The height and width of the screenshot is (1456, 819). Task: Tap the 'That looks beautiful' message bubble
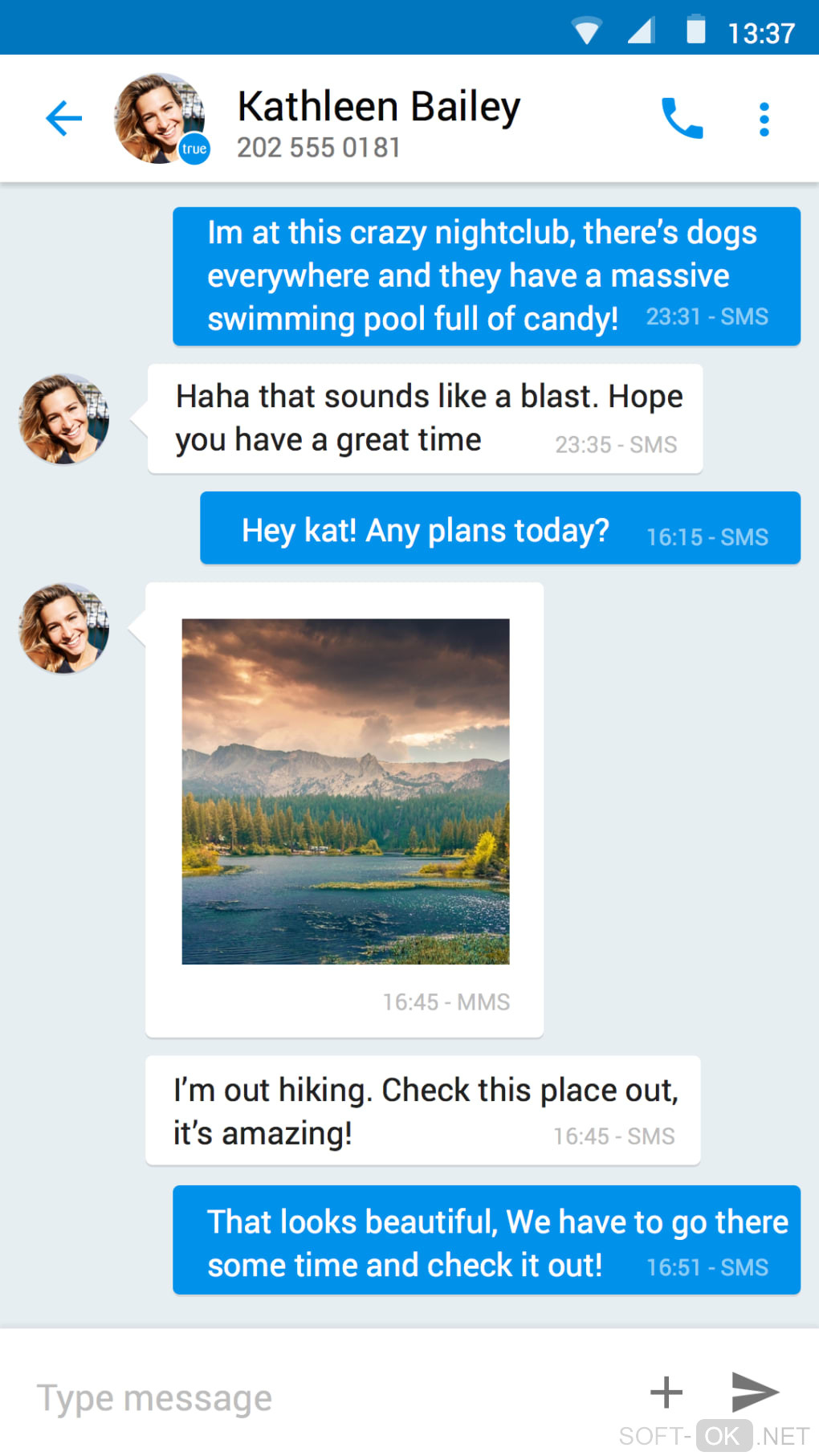pos(487,1240)
